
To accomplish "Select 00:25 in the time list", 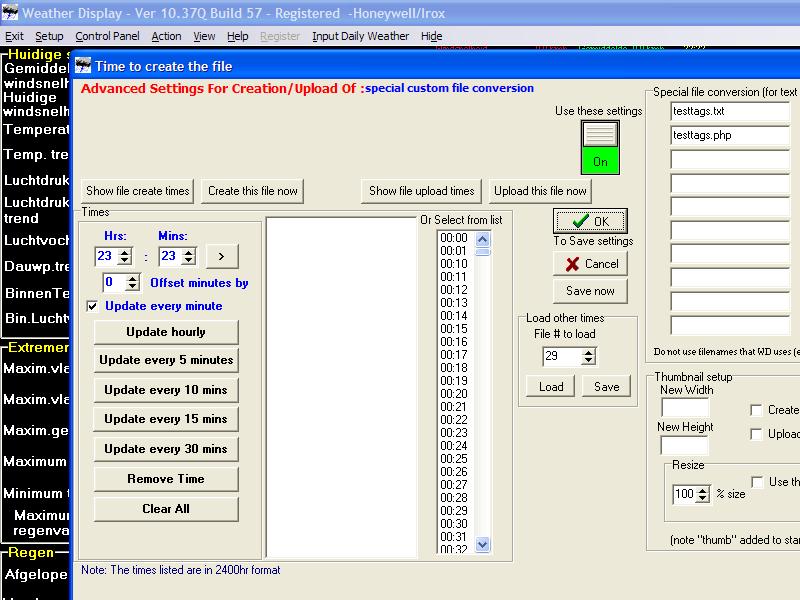I will click(454, 459).
